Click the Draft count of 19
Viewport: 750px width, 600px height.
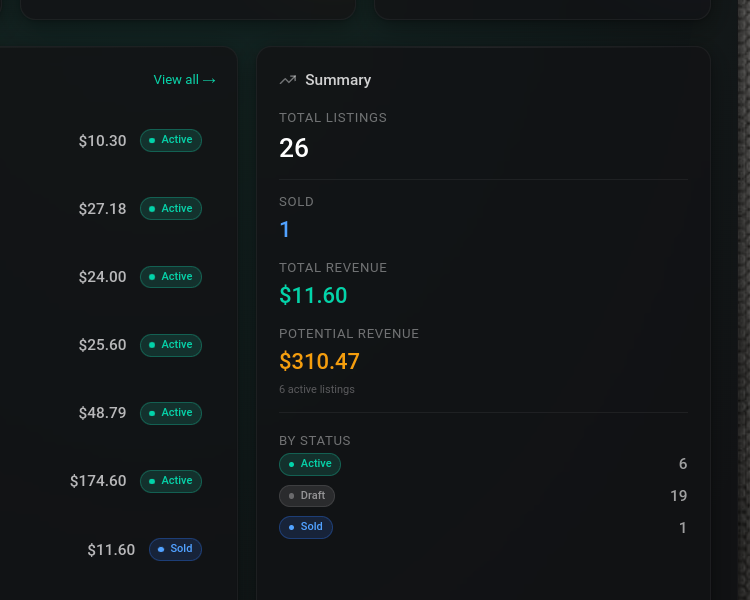[x=678, y=496]
